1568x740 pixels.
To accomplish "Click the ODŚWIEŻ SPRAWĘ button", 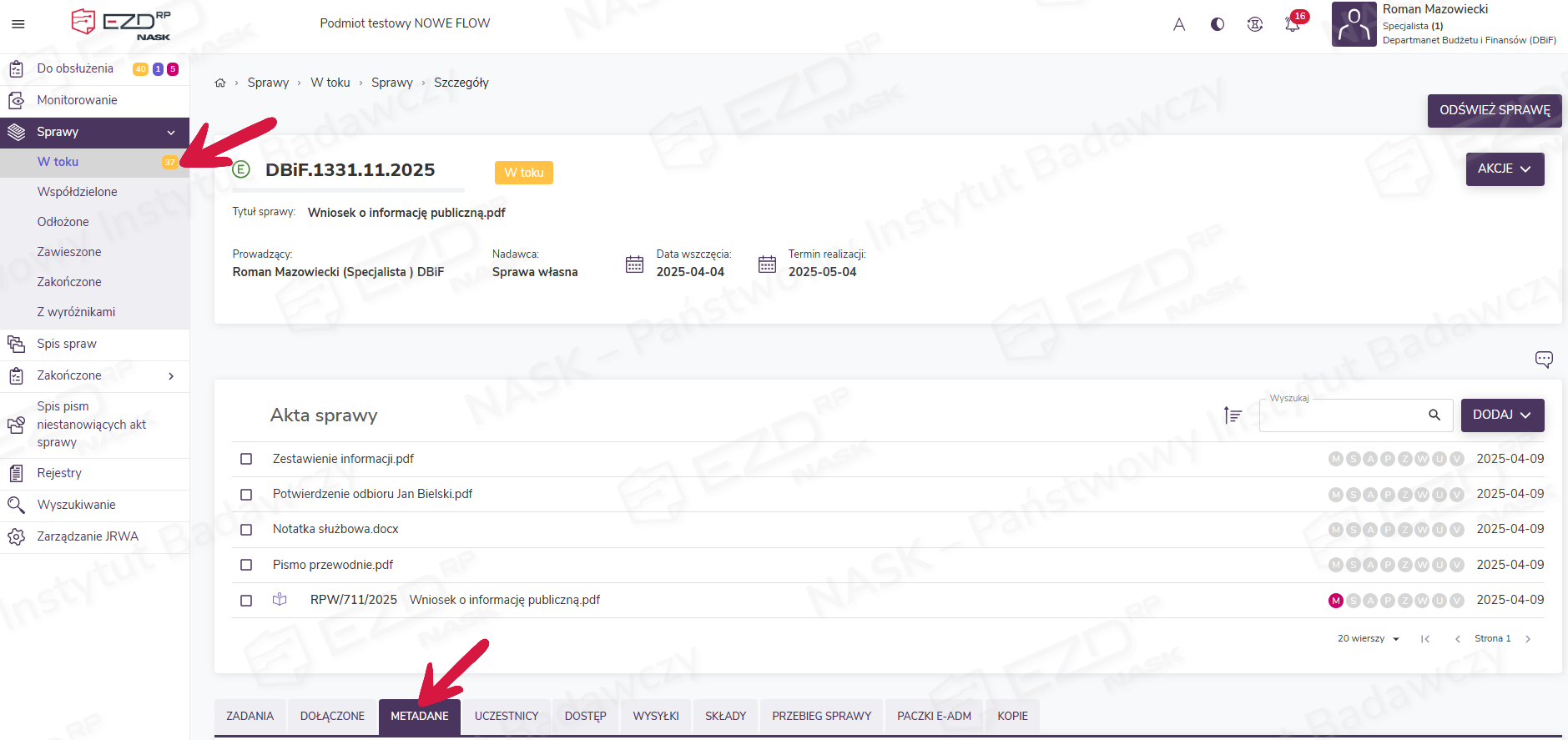I will tap(1494, 110).
